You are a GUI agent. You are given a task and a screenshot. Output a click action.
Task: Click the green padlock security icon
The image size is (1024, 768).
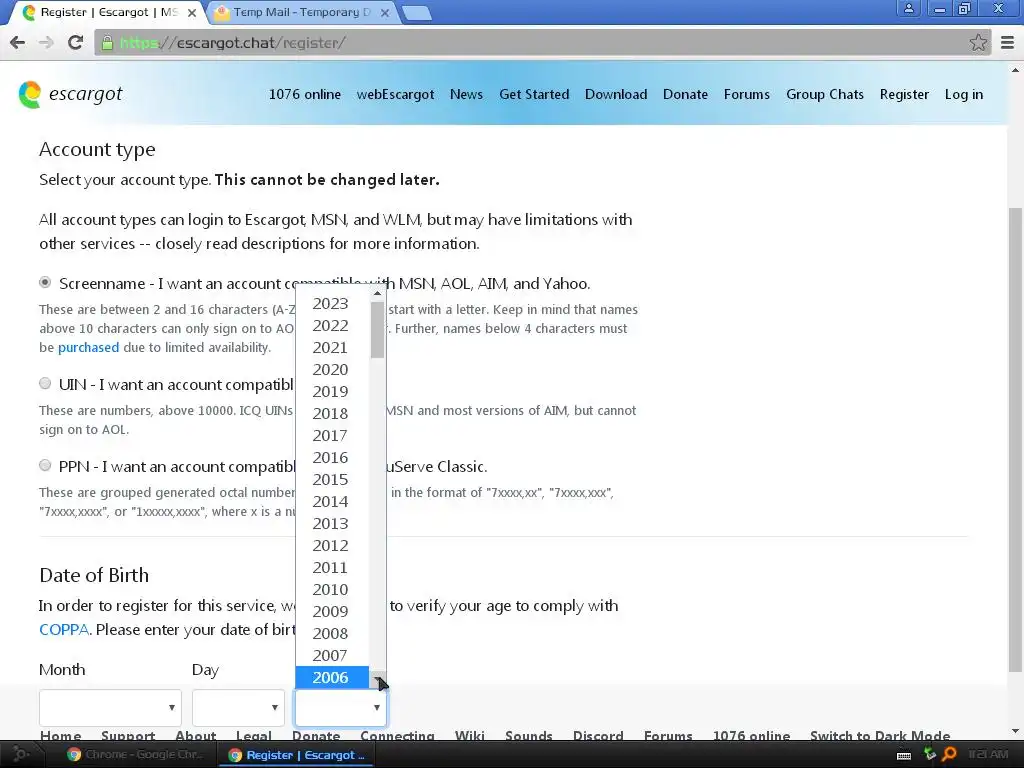[x=107, y=43]
